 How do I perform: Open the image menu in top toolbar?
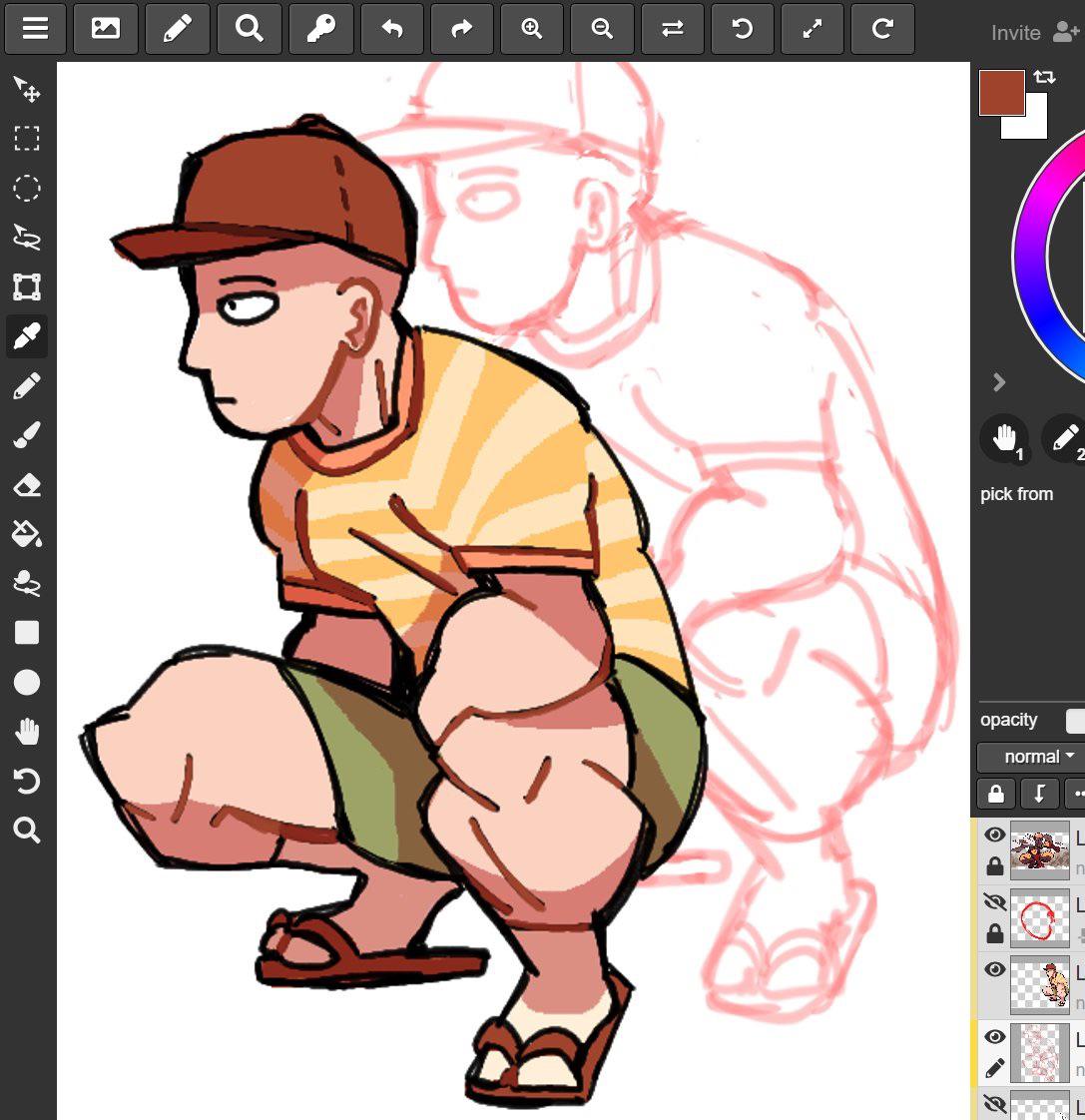[x=106, y=29]
